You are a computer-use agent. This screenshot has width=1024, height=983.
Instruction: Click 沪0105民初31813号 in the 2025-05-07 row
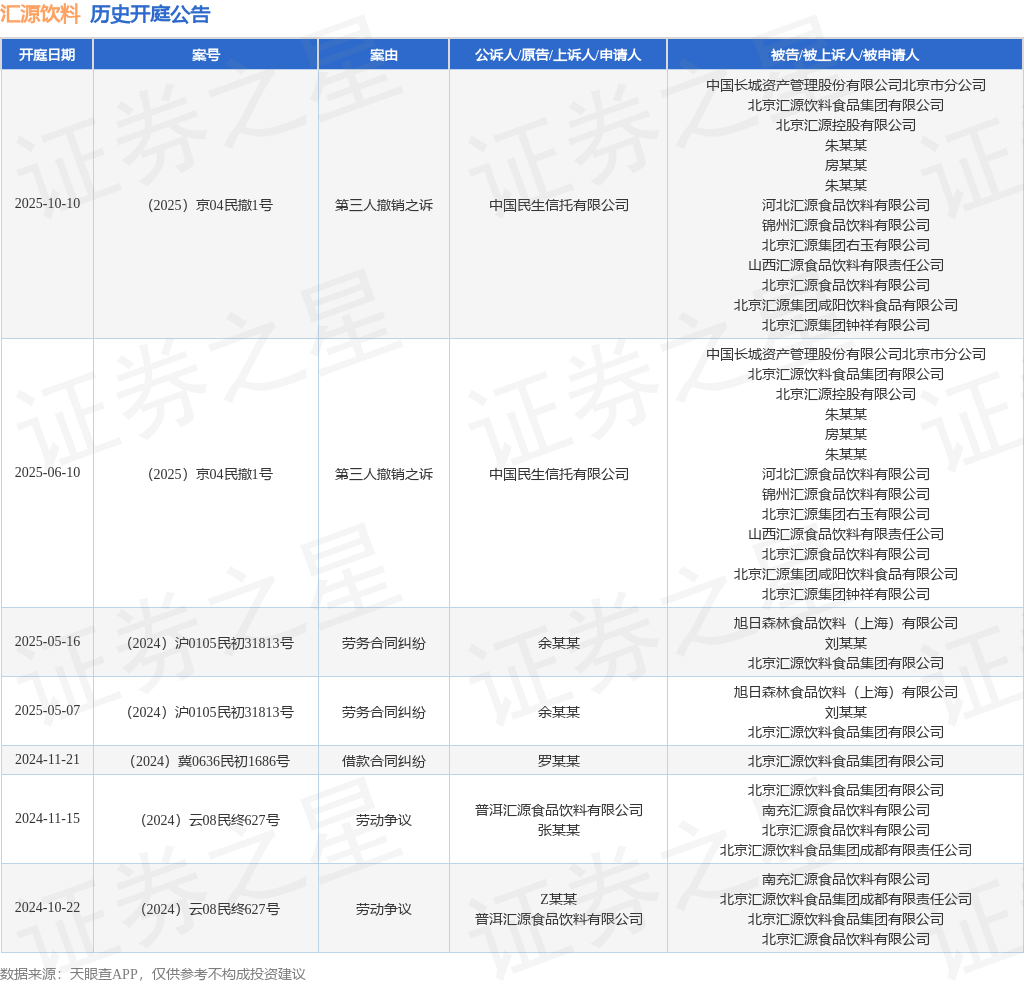click(210, 712)
